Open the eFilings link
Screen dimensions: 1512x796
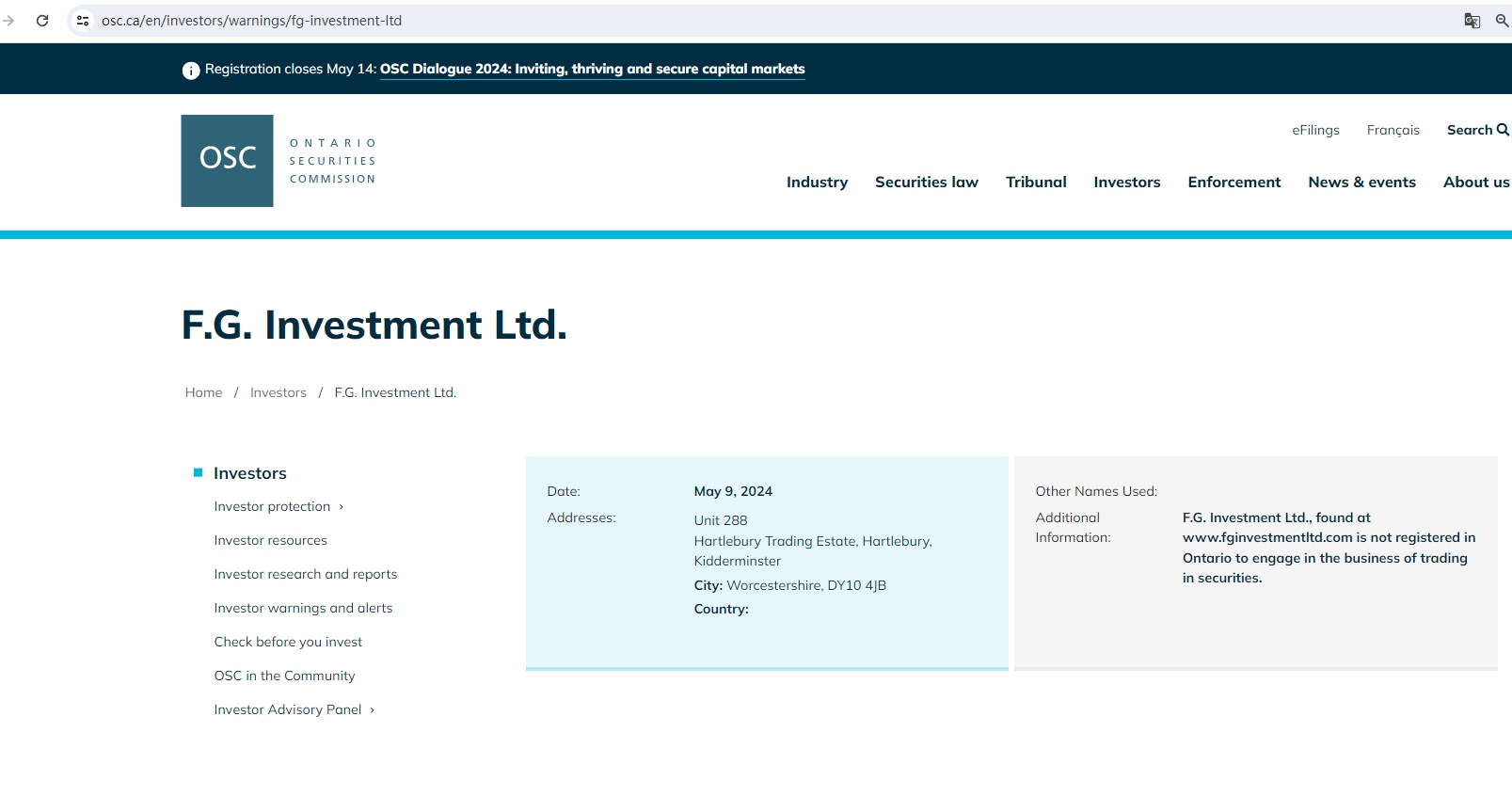(x=1315, y=130)
